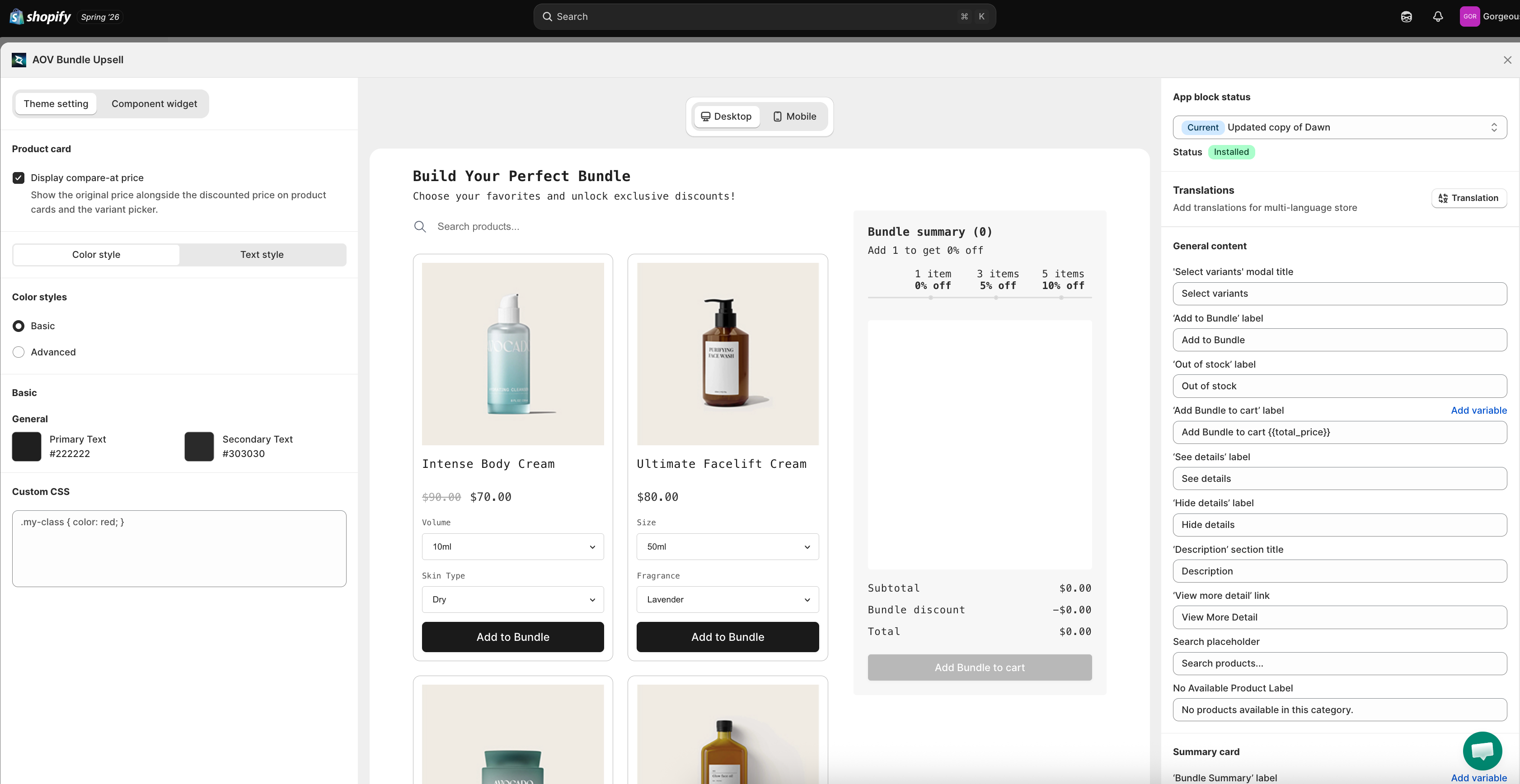This screenshot has width=1520, height=784.
Task: Edit the Add Bundle to cart label field
Action: click(1339, 432)
